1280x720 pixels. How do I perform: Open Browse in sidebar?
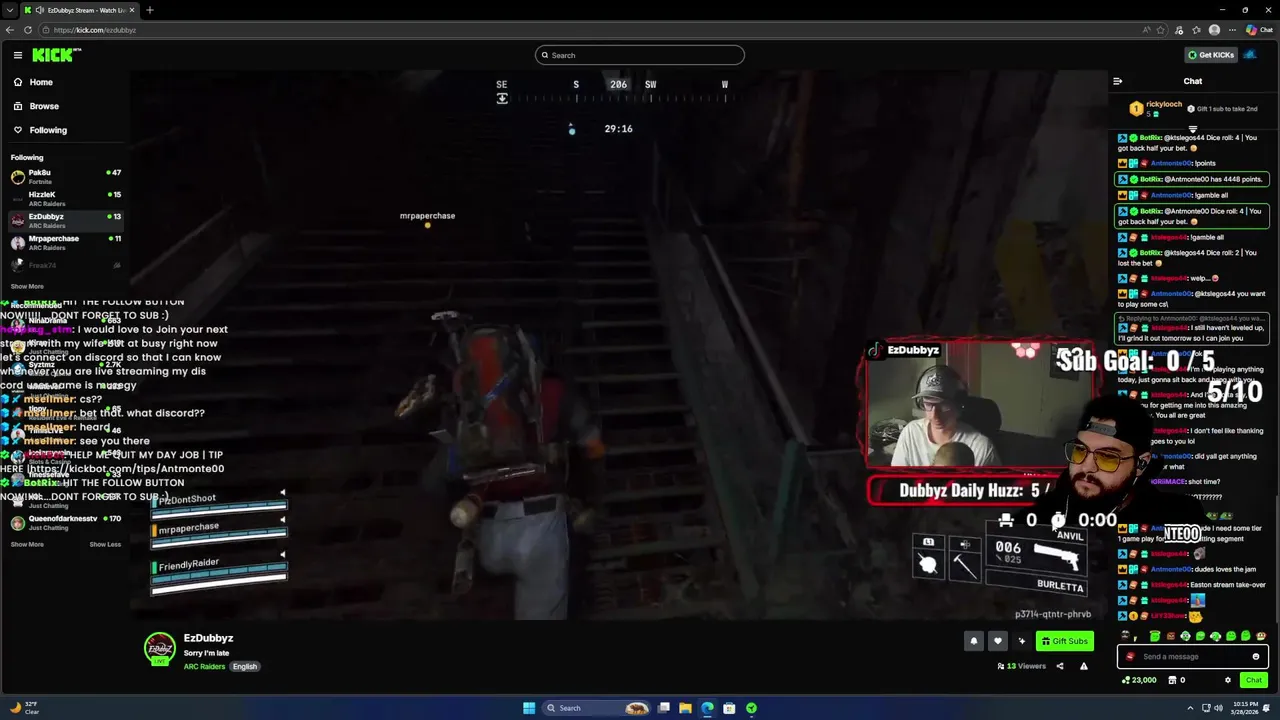point(36,106)
